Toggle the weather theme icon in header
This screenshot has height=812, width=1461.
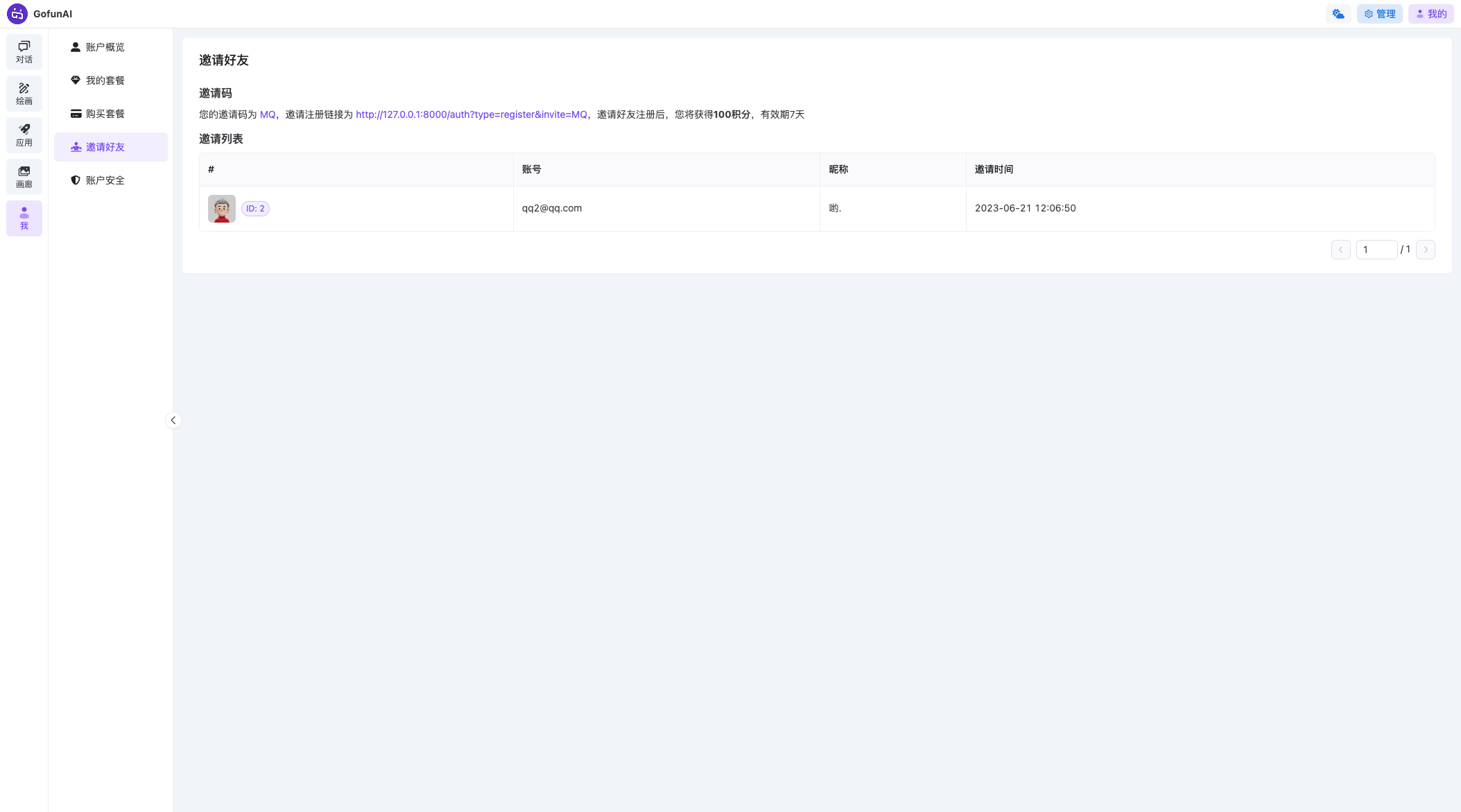pos(1338,14)
